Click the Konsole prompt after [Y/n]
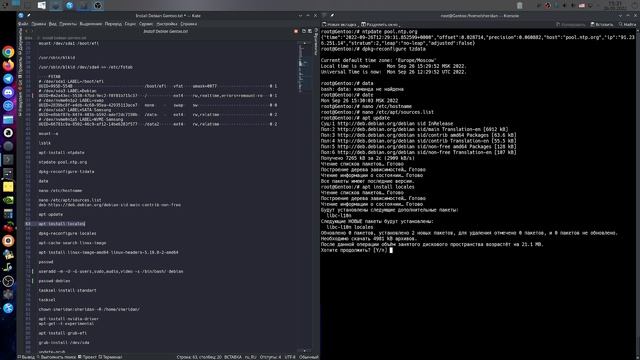 point(391,250)
